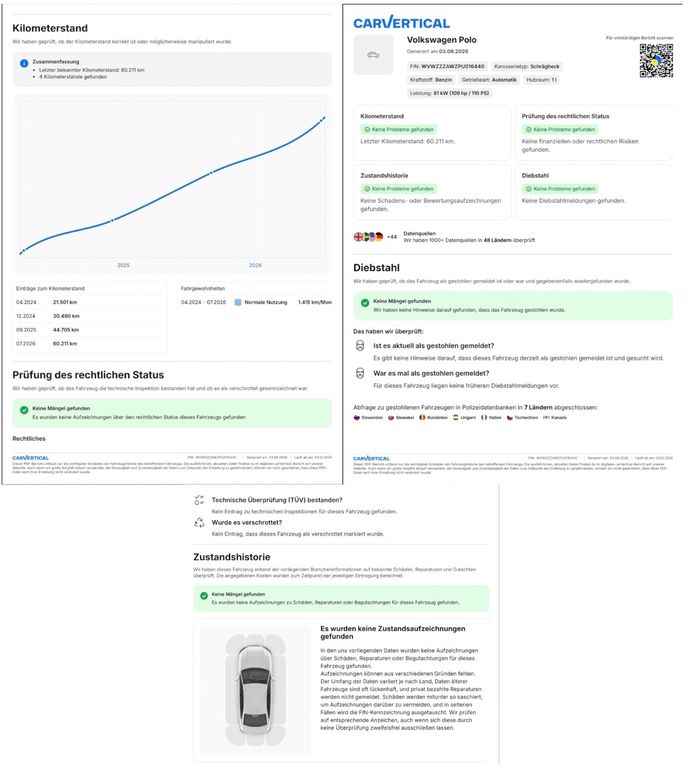Click the 'Keine Probleme gefunden' badge under Kilometerstand
Viewport: 689px width, 768px height.
399,130
